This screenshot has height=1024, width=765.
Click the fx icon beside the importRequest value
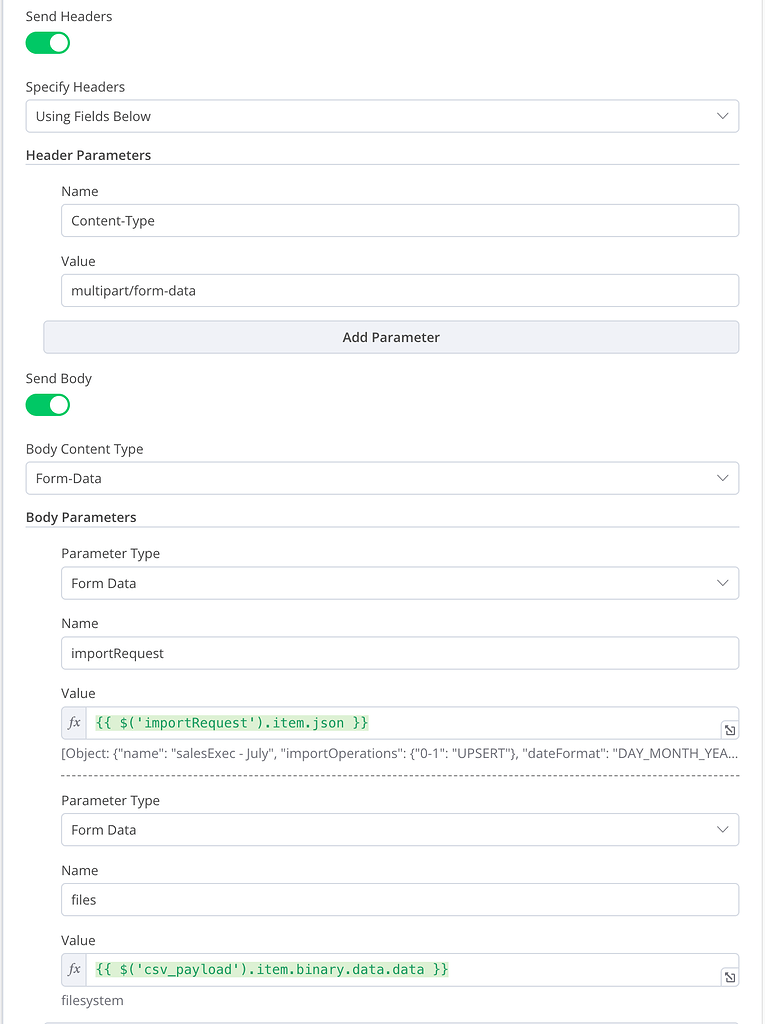pyautogui.click(x=74, y=722)
